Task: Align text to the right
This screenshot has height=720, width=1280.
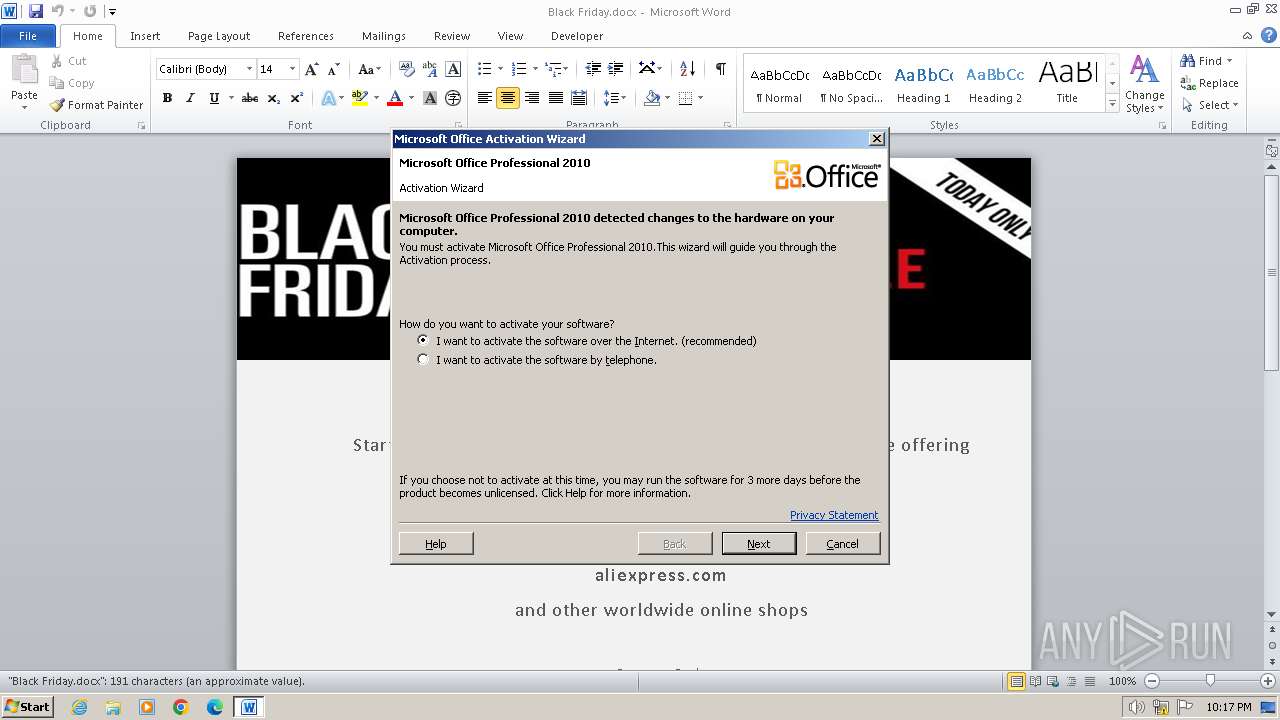Action: tap(532, 98)
